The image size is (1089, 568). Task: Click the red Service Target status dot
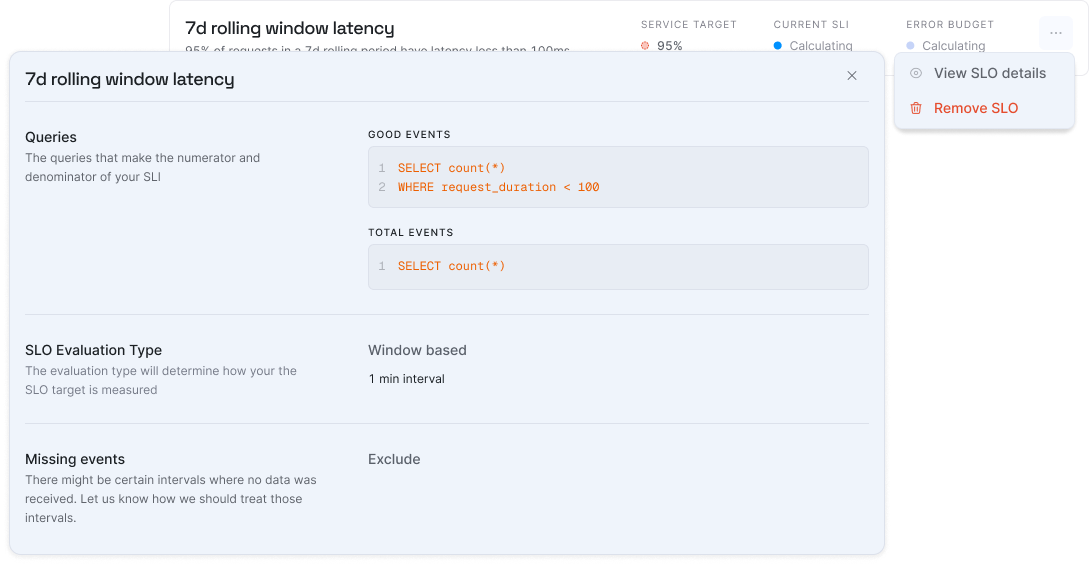645,45
